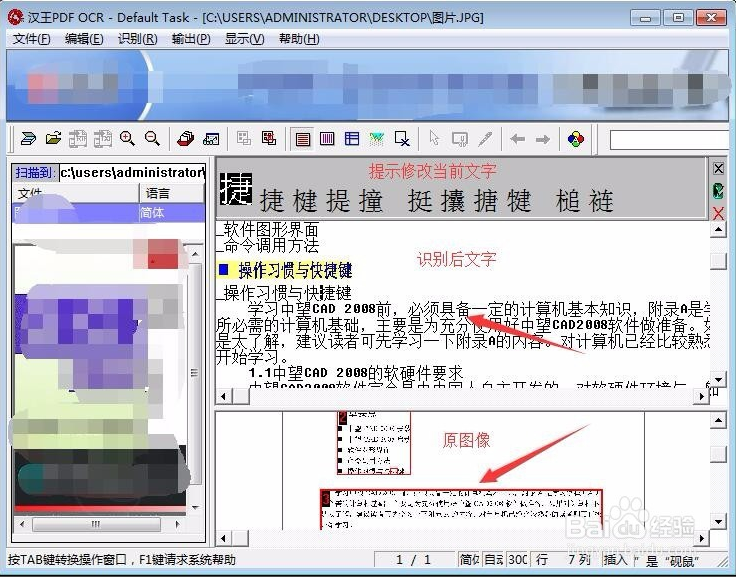This screenshot has width=736, height=577.
Task: Click the text 1.1中望CAD 2008的软硬件要求
Action: click(x=356, y=373)
